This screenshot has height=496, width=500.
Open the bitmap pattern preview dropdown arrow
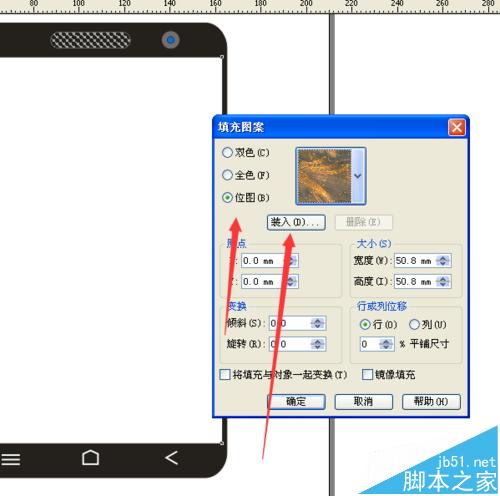click(358, 176)
